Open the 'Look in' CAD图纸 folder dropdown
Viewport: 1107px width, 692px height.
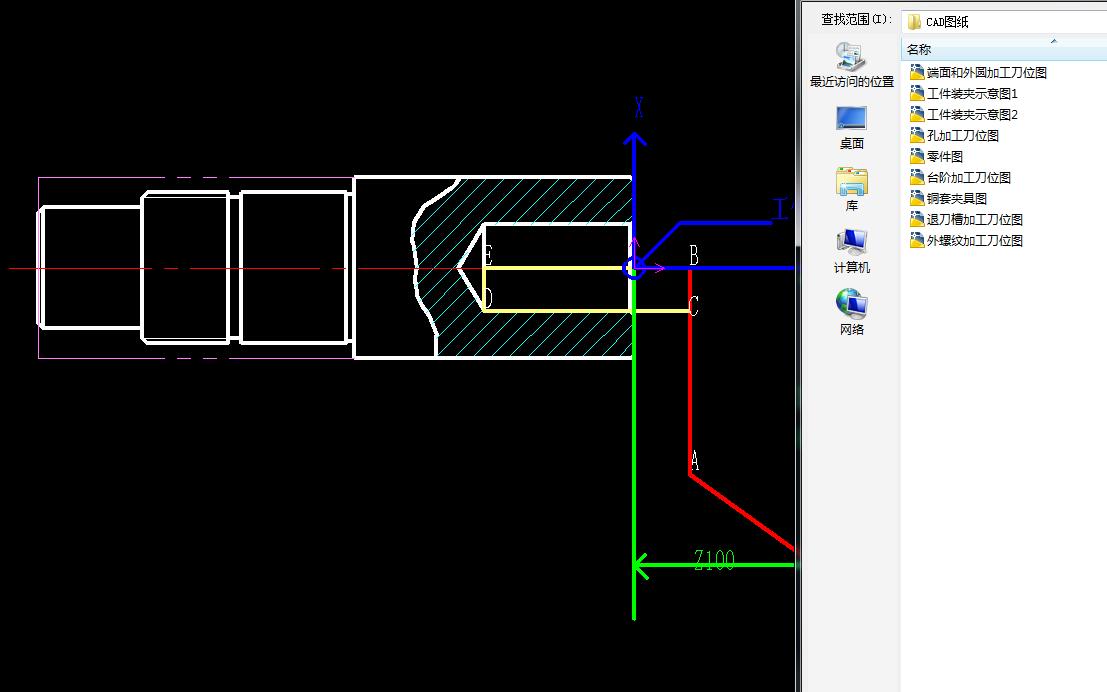(x=1005, y=21)
